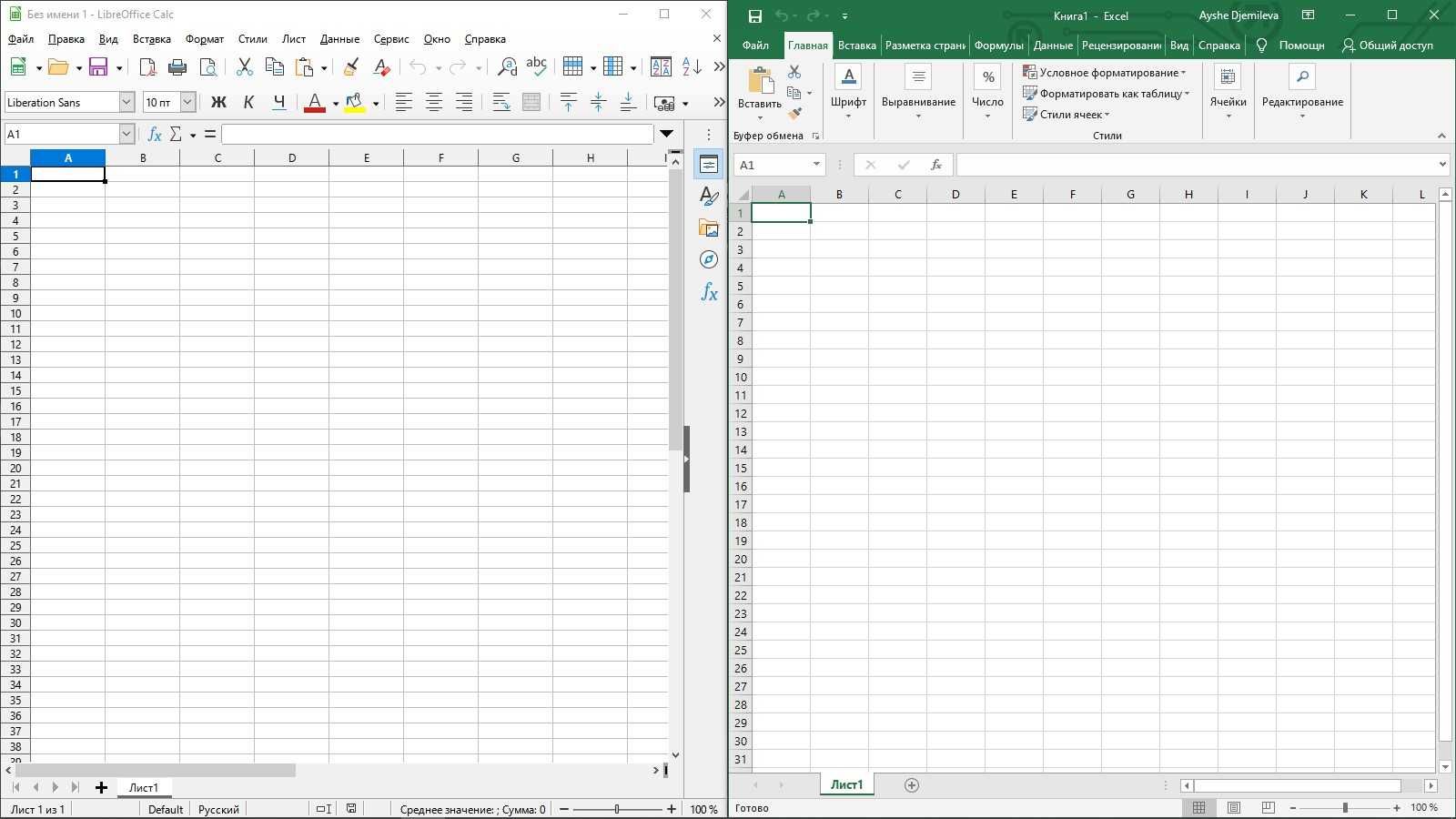The image size is (1456, 819).
Task: Open the Navigator compass icon in sidebar
Action: point(709,260)
